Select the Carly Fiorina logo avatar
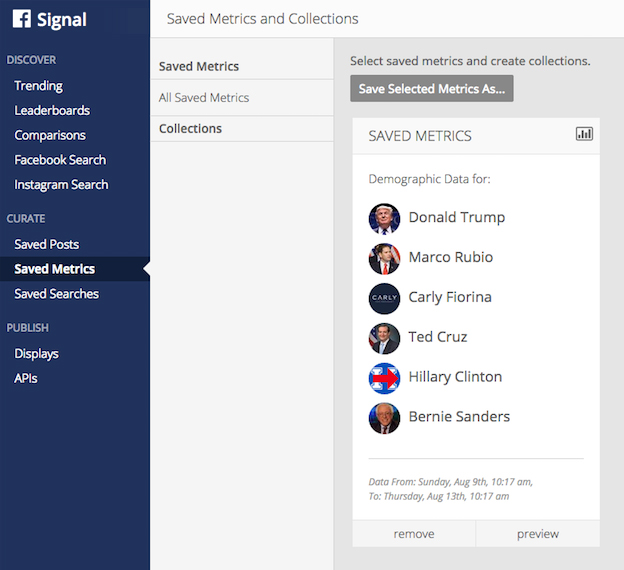 (384, 298)
